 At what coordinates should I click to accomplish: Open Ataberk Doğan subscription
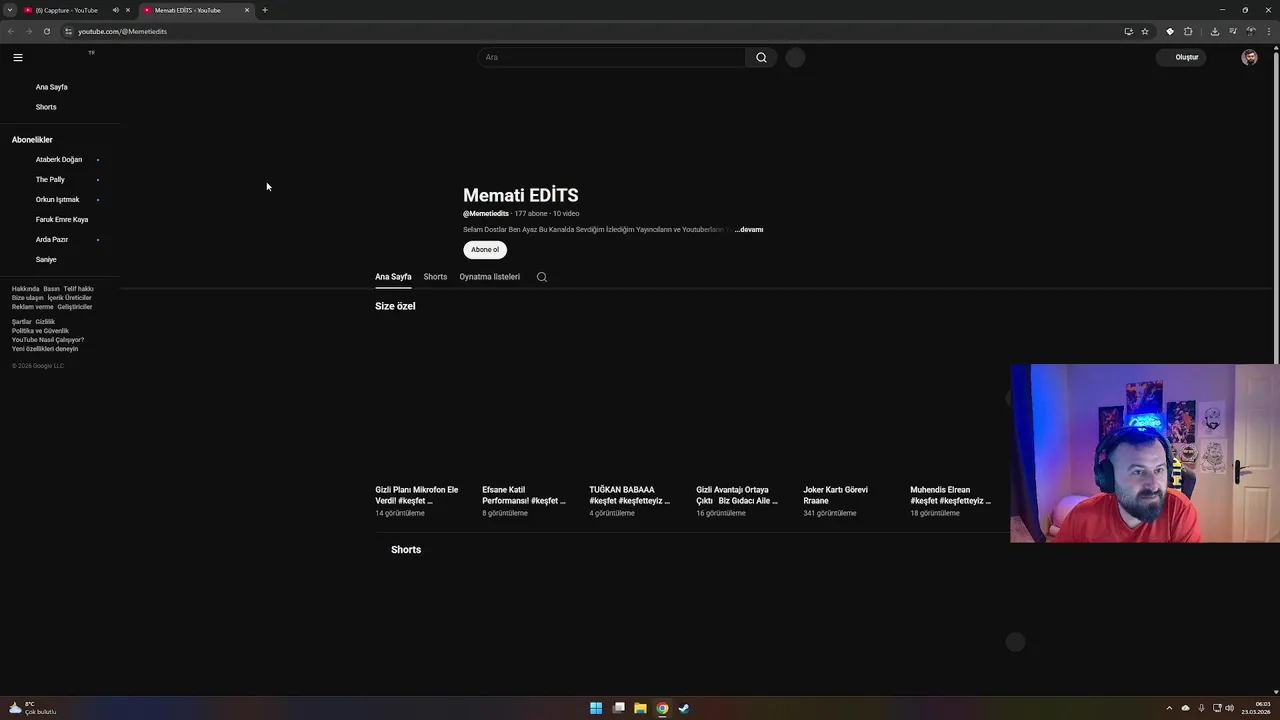(59, 160)
